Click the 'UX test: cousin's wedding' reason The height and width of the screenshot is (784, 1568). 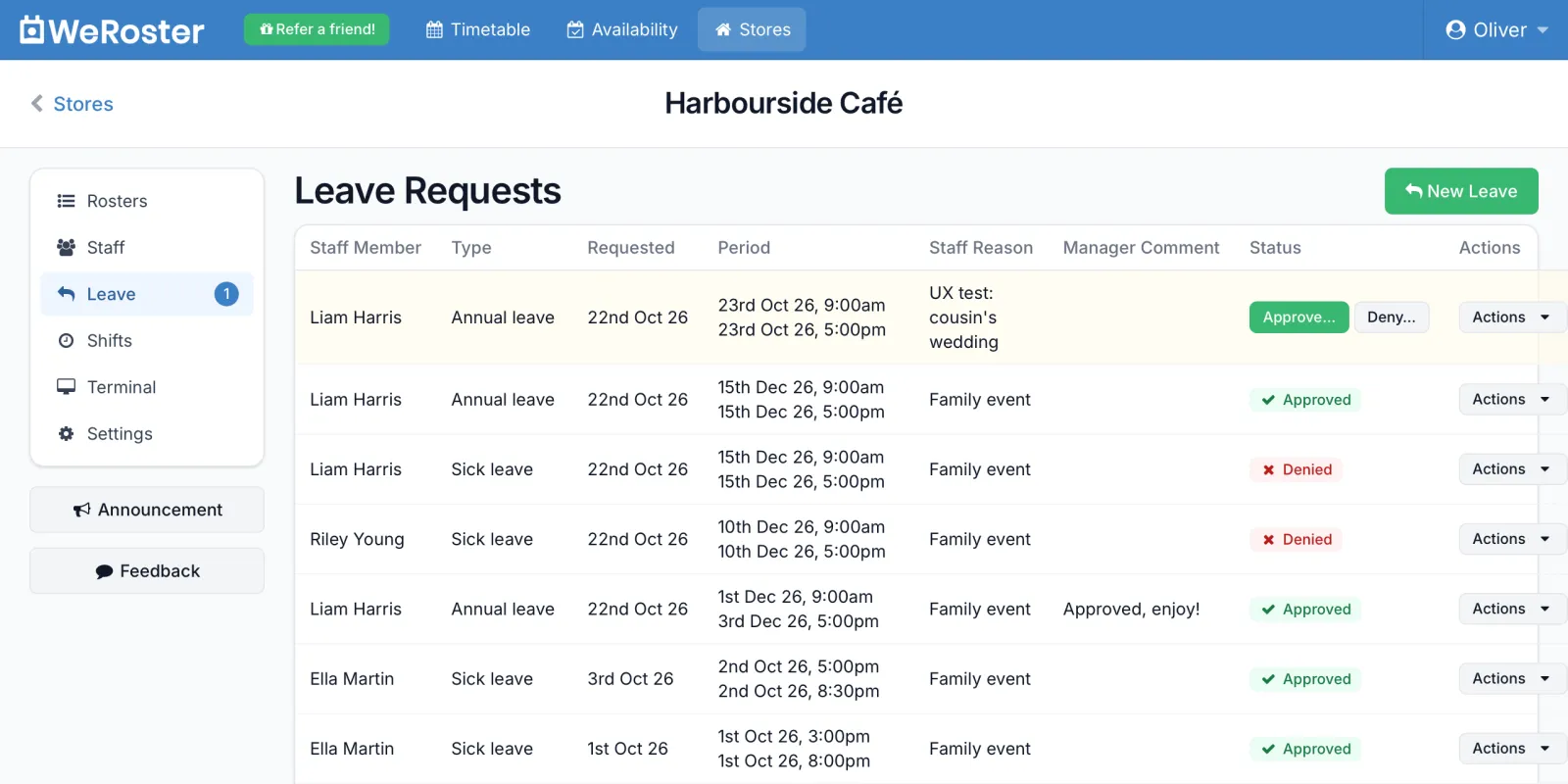(964, 318)
